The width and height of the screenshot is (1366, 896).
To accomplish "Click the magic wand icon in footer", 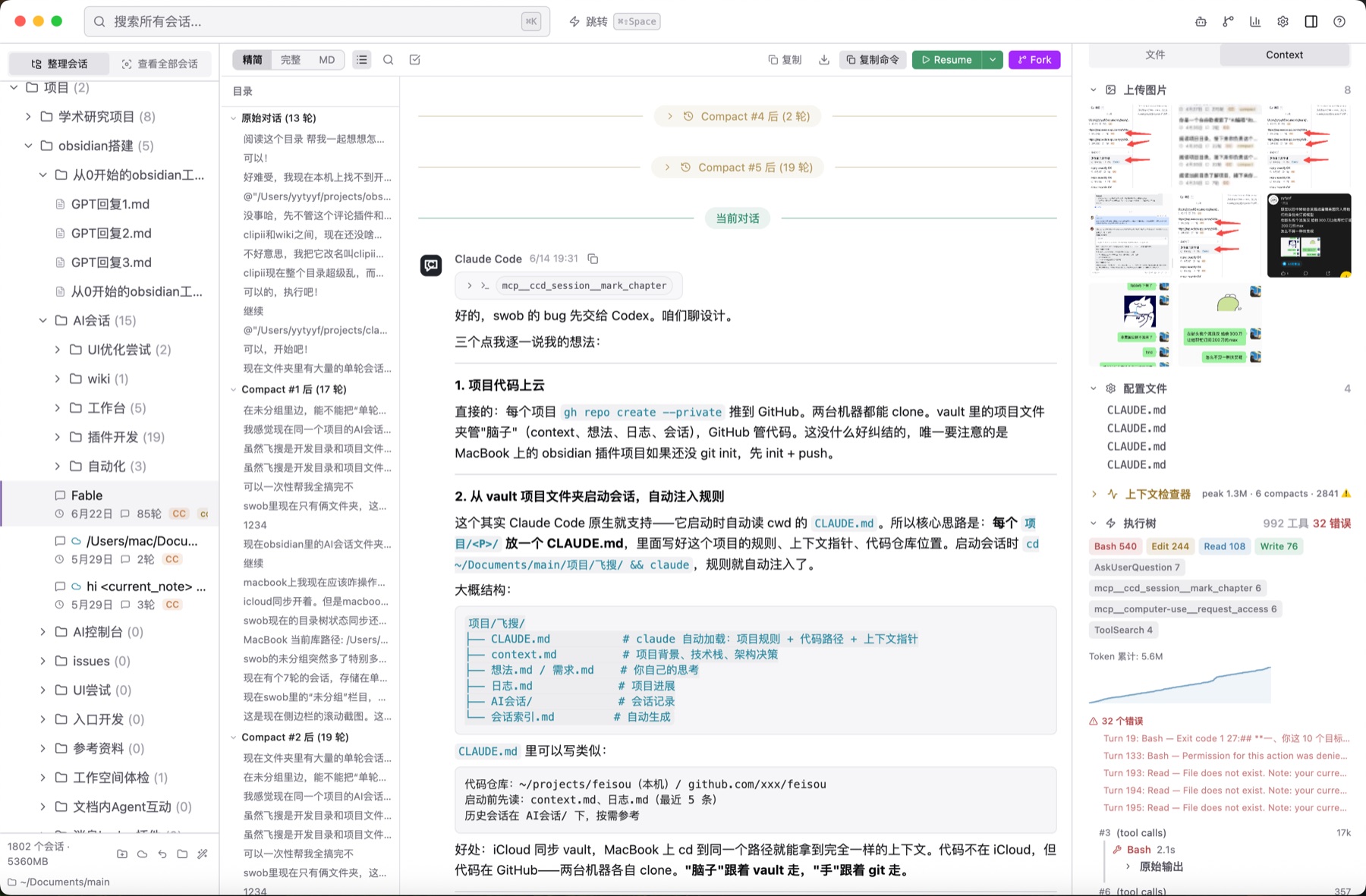I will point(202,854).
